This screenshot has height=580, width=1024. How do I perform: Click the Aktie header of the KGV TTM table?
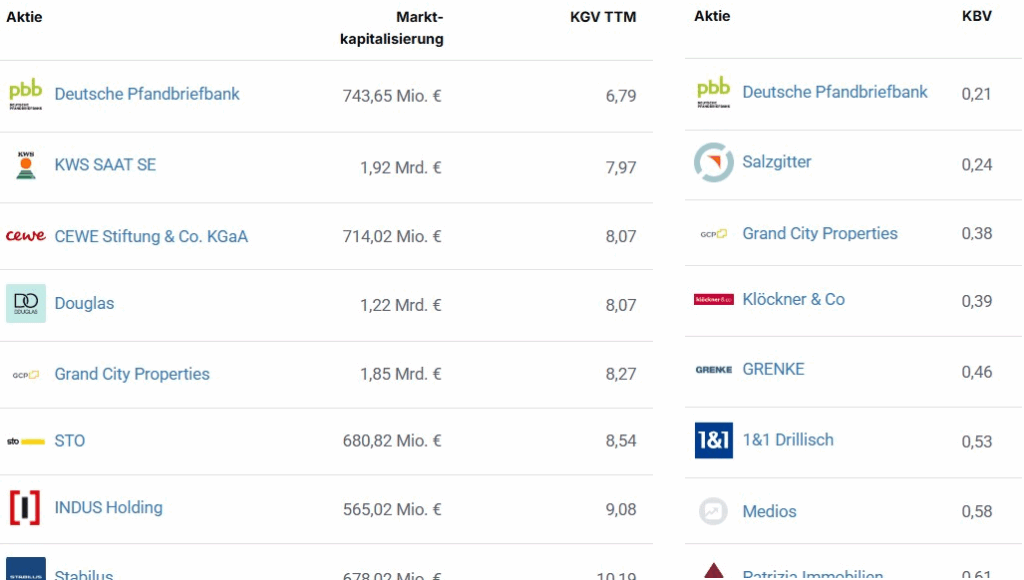click(24, 17)
